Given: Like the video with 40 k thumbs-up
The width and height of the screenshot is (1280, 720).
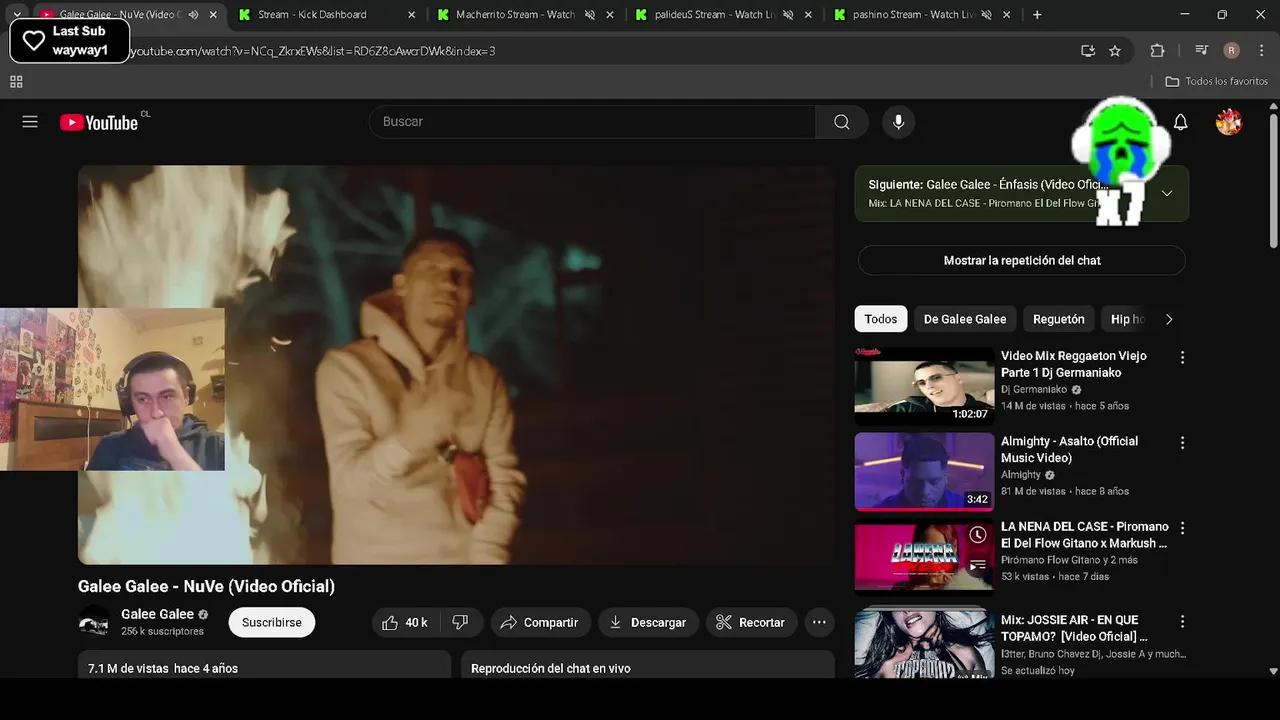Looking at the screenshot, I should point(404,622).
